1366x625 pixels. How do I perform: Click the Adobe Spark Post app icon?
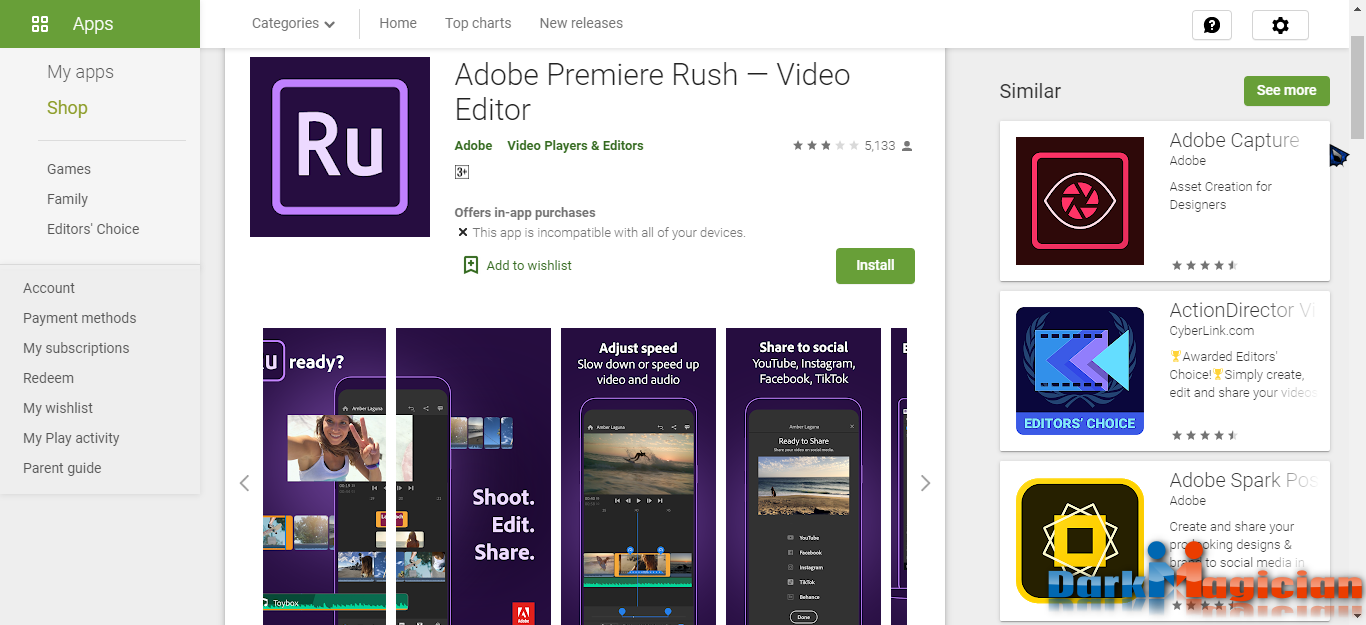1080,541
